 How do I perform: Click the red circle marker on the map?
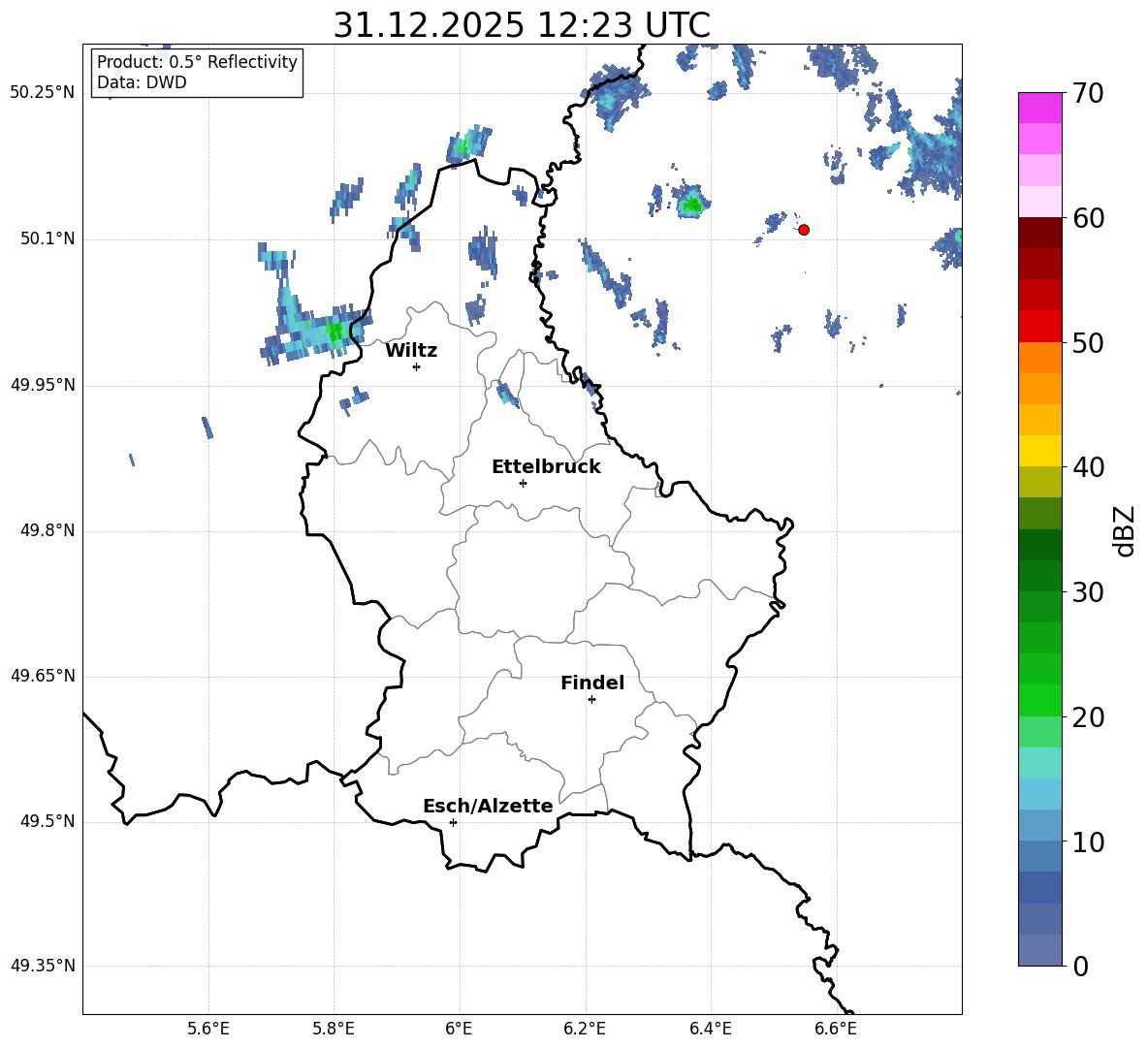click(x=804, y=230)
